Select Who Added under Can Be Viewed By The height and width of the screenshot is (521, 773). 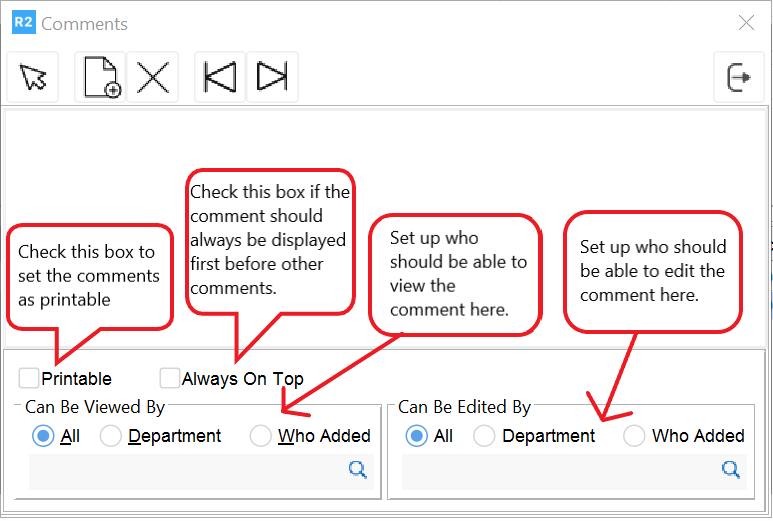click(x=260, y=436)
